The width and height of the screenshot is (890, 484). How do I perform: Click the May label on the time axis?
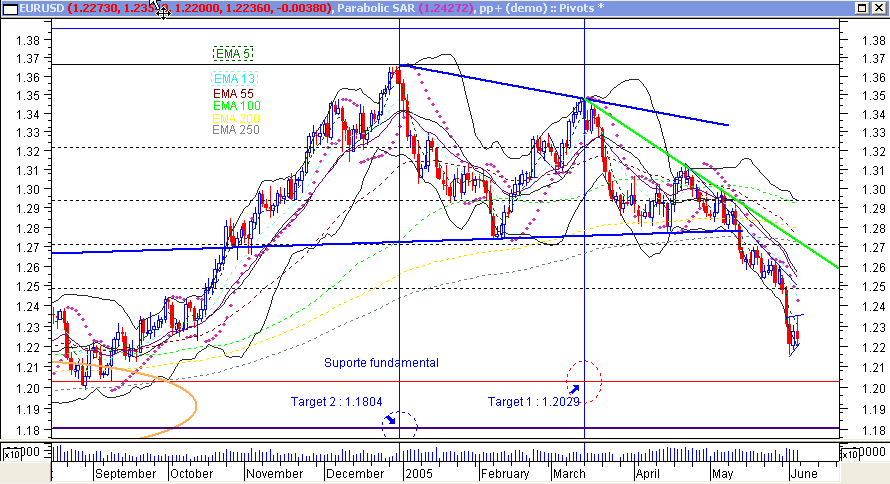click(722, 474)
